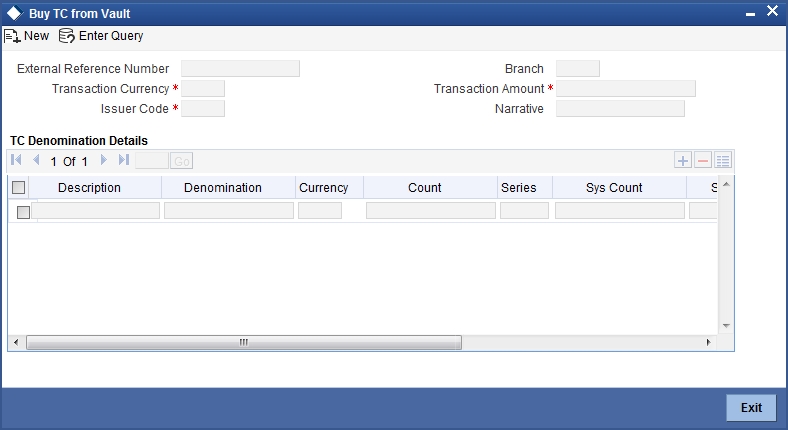Viewport: 788px width, 430px height.
Task: Click the Transaction Amount field
Action: click(x=626, y=89)
